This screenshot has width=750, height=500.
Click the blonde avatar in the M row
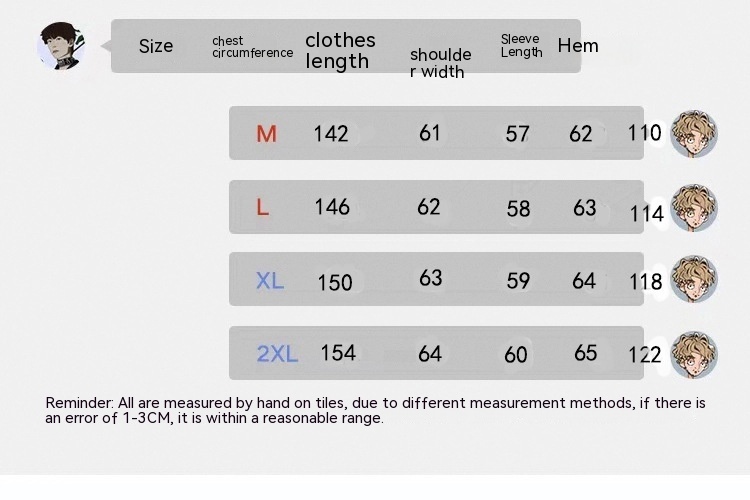tap(694, 134)
